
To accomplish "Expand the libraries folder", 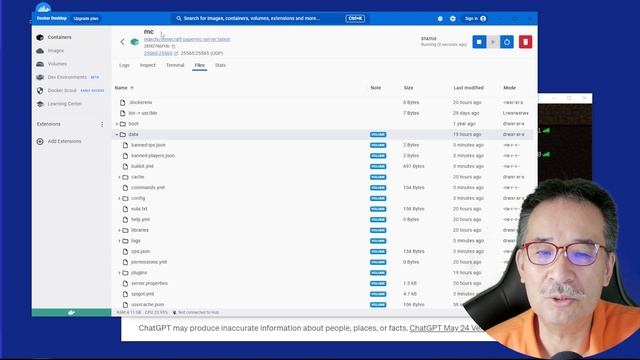I will [x=120, y=230].
